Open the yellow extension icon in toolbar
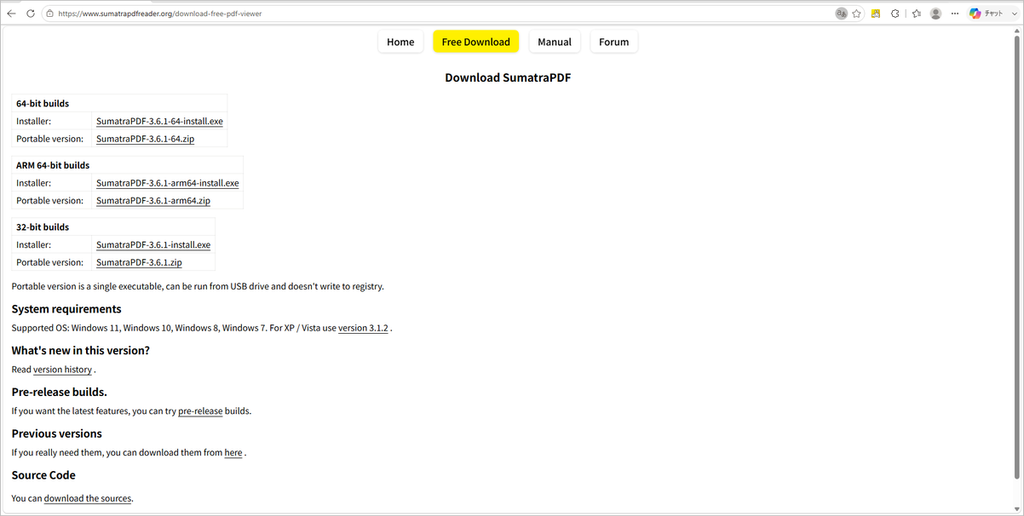The image size is (1024, 516). click(x=876, y=13)
